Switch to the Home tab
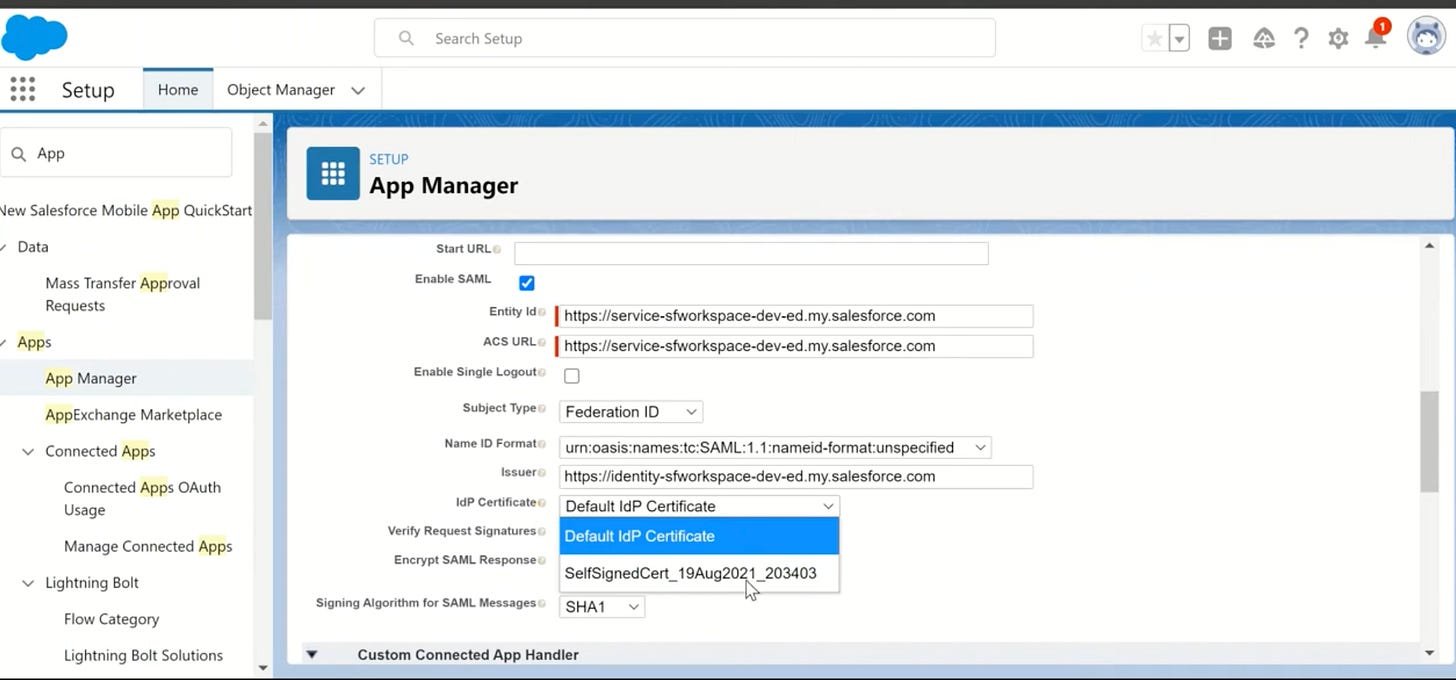1456x680 pixels. coord(178,89)
